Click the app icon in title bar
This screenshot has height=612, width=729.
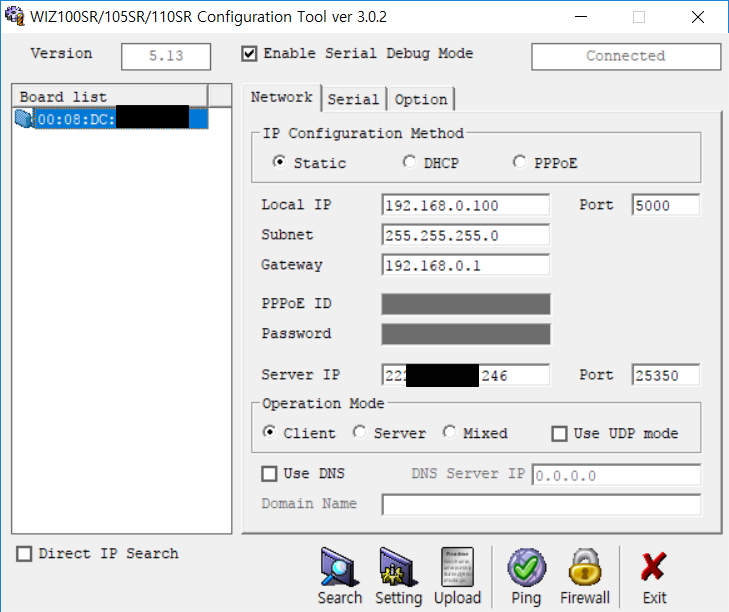(14, 16)
